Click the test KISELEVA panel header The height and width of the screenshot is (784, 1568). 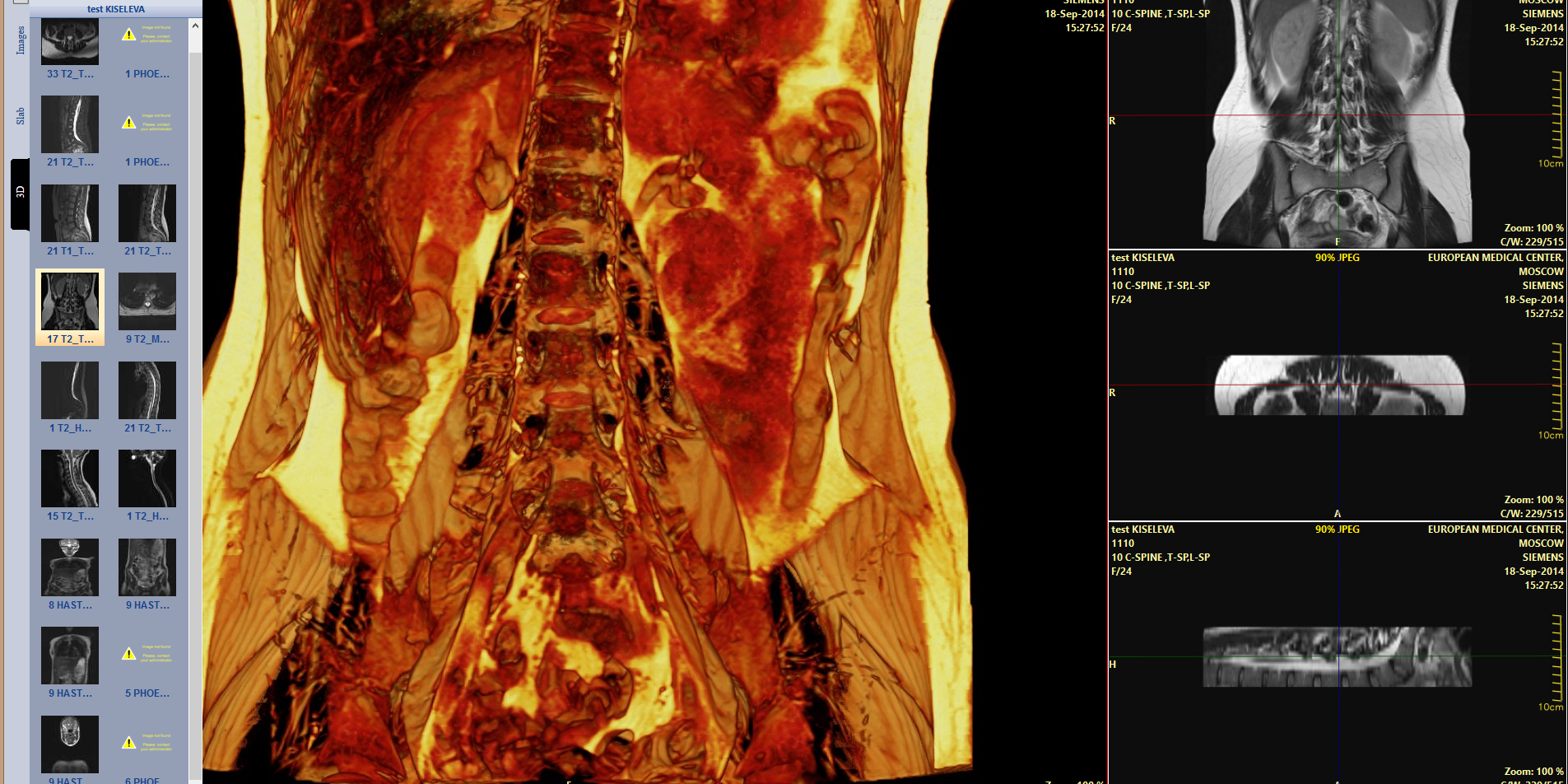pos(116,9)
